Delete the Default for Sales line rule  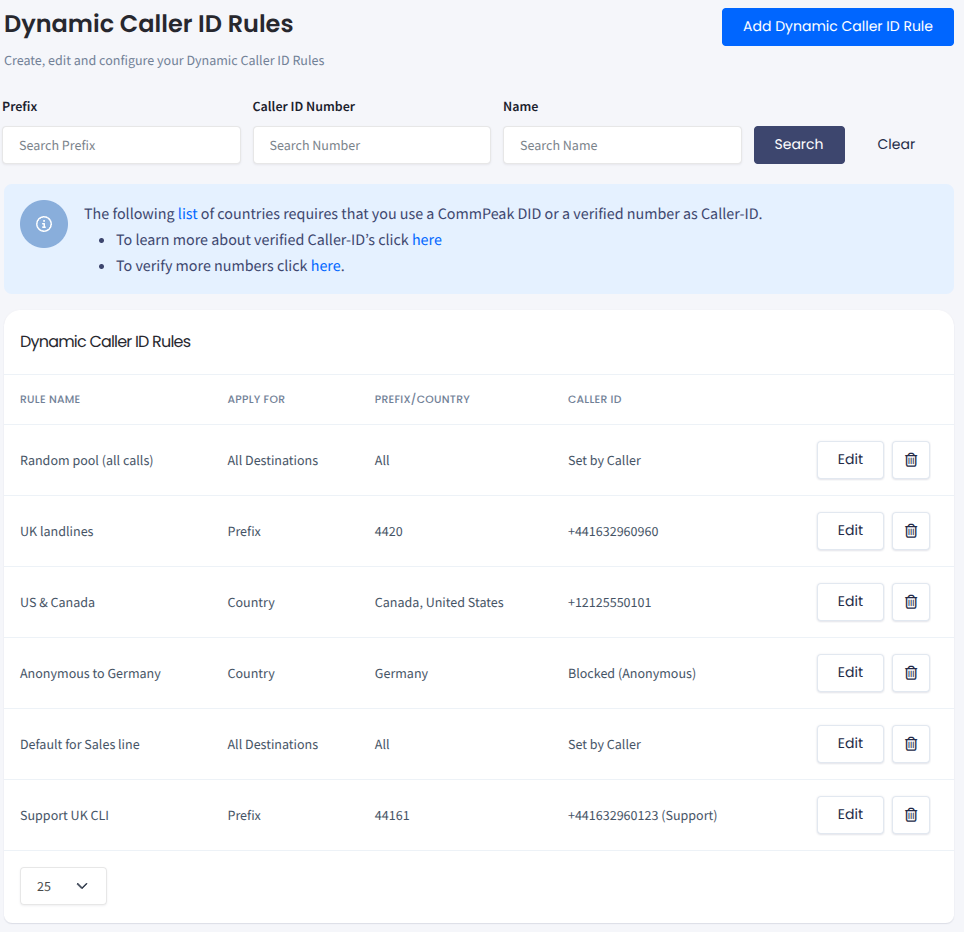[x=911, y=744]
